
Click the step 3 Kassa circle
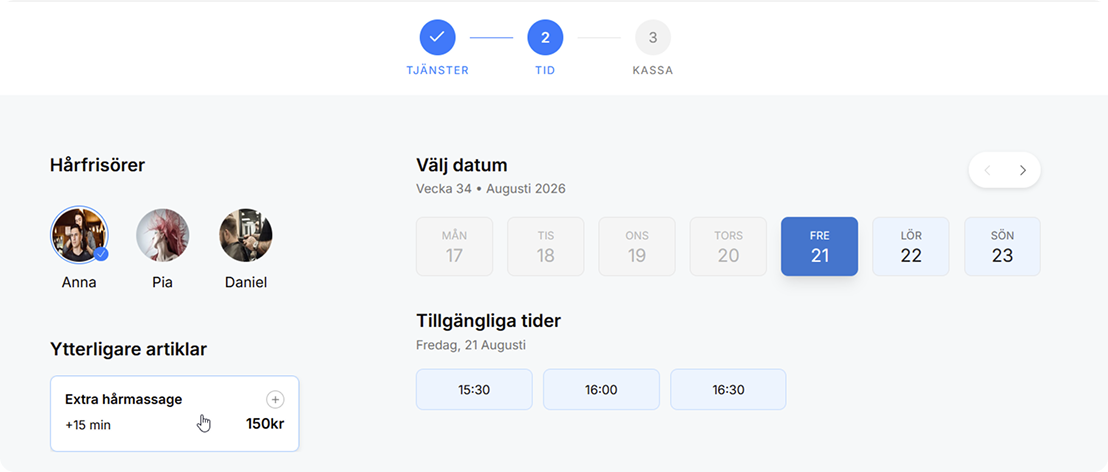pyautogui.click(x=653, y=37)
